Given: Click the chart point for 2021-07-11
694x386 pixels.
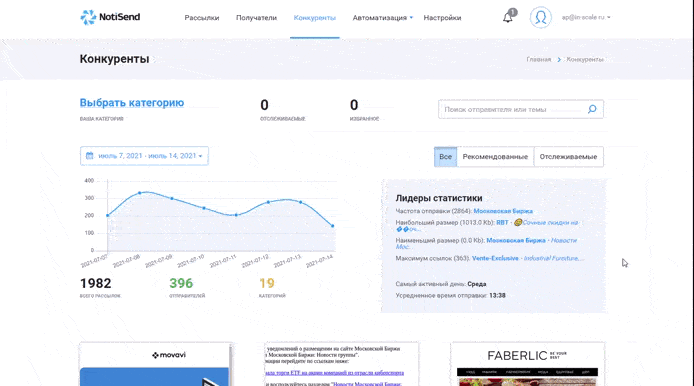Looking at the screenshot, I should click(236, 215).
